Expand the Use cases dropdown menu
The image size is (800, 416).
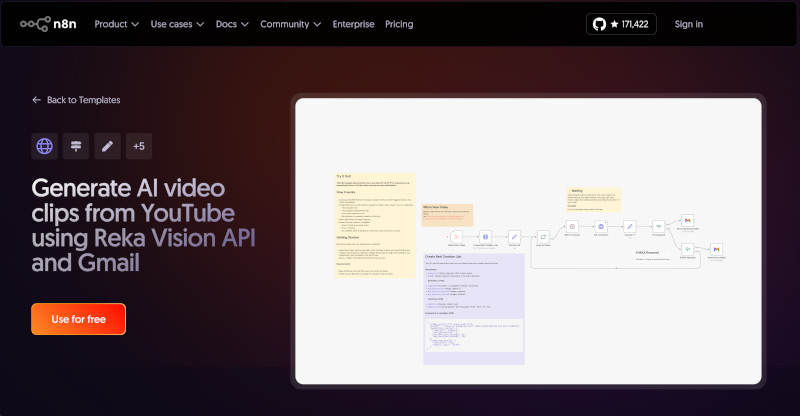[x=177, y=24]
